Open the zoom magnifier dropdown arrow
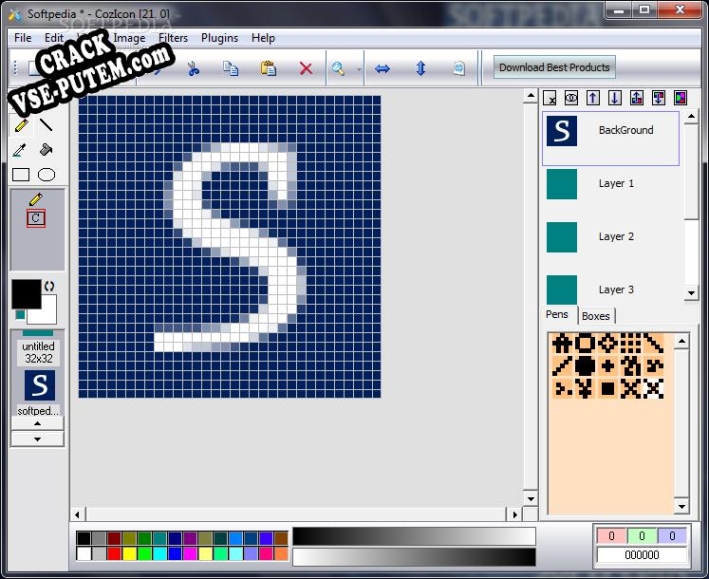This screenshot has width=709, height=579. [x=359, y=69]
